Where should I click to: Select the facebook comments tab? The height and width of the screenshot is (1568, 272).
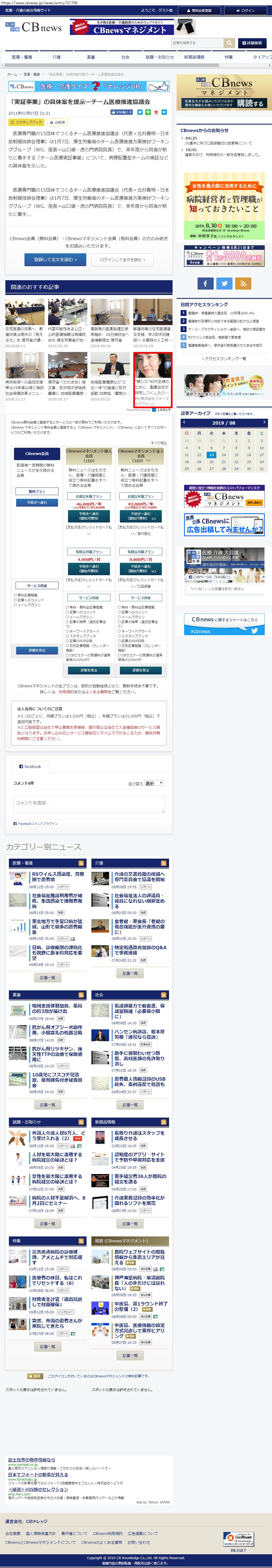(x=30, y=766)
